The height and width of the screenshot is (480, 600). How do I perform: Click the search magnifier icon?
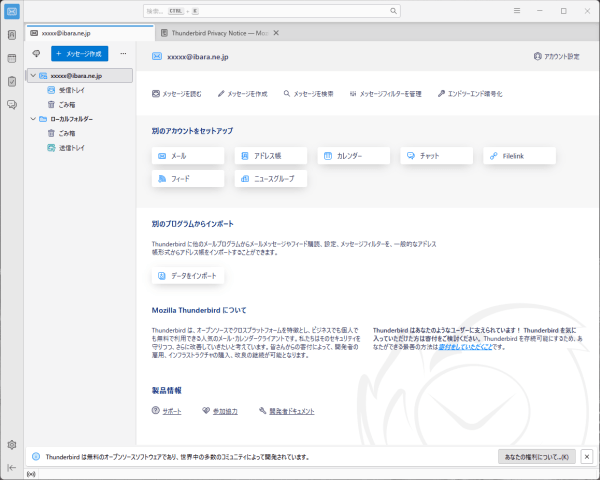pyautogui.click(x=393, y=11)
